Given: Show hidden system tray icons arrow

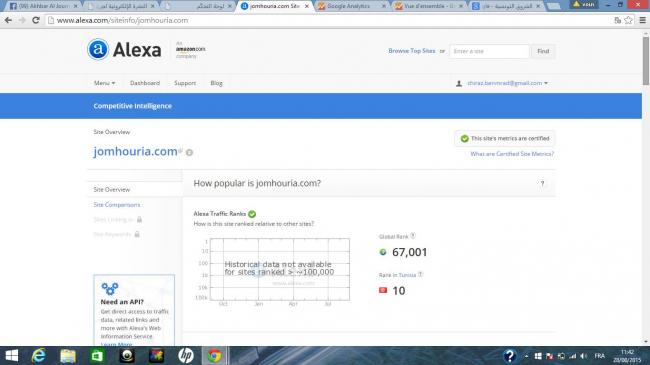Looking at the screenshot, I should [526, 356].
